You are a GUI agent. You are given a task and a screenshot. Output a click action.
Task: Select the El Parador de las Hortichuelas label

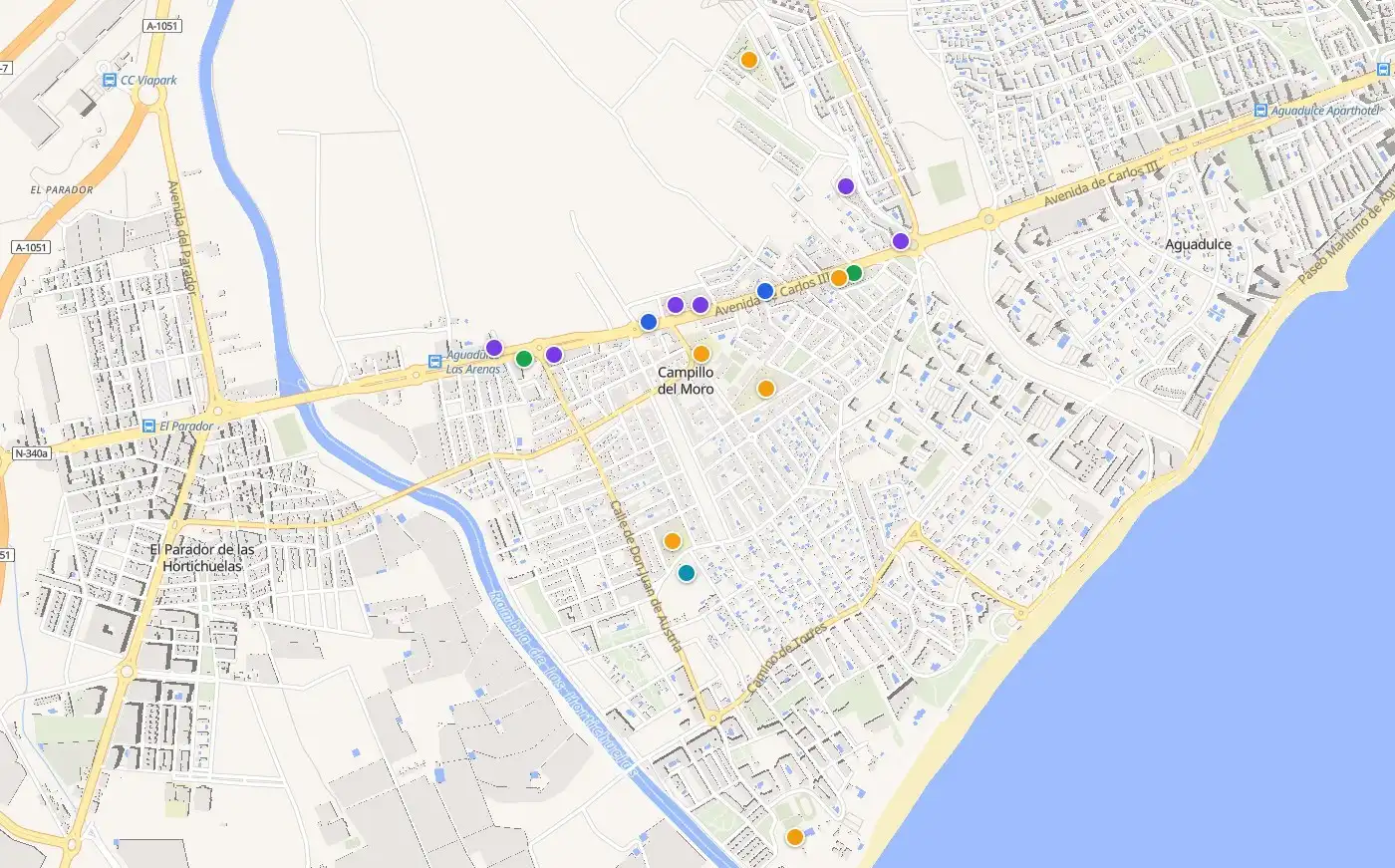tap(202, 558)
